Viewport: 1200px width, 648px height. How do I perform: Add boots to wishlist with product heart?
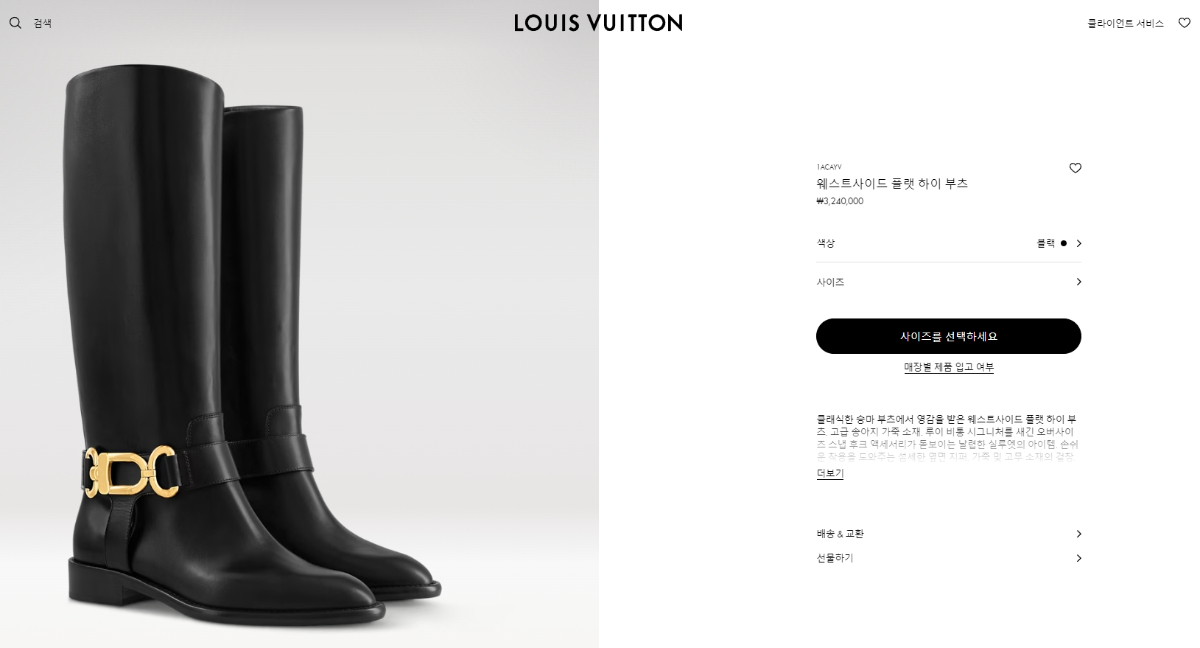[x=1075, y=168]
